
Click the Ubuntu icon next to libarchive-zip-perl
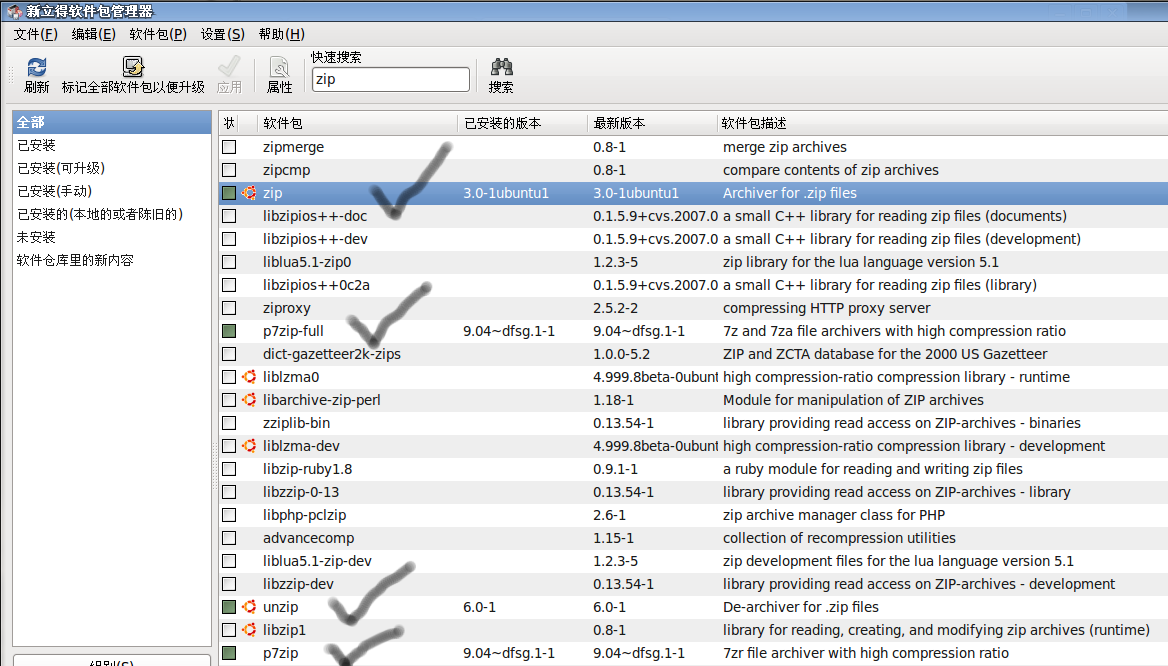[x=249, y=400]
